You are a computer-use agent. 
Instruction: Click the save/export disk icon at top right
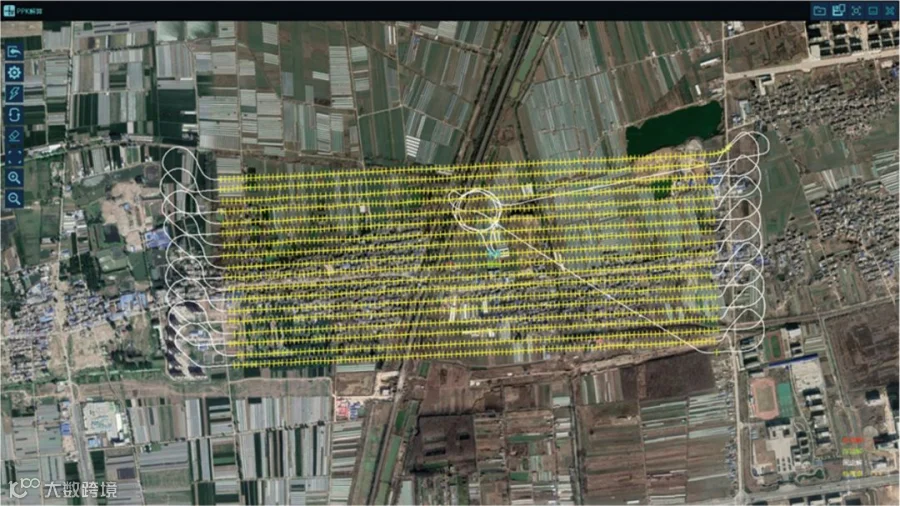[838, 10]
